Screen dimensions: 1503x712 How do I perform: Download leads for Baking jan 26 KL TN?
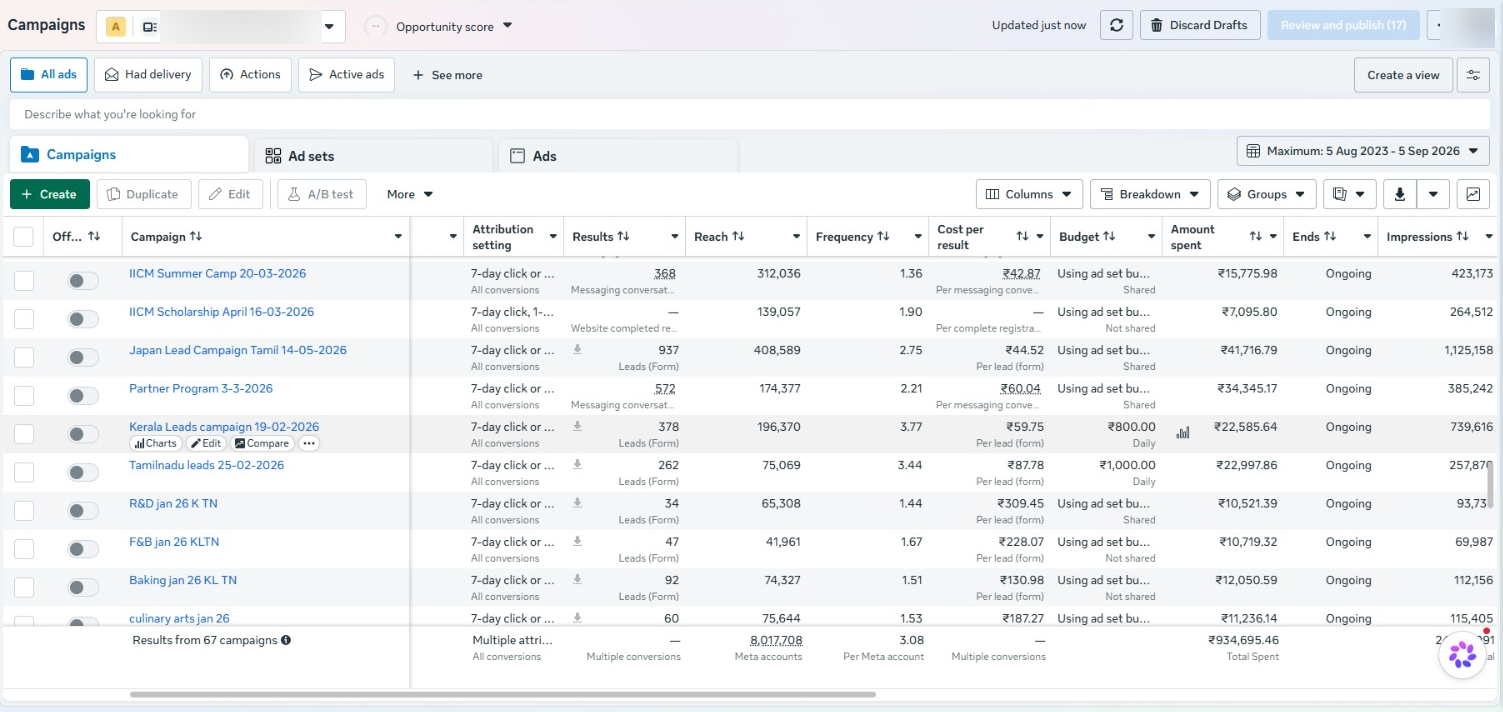577,579
